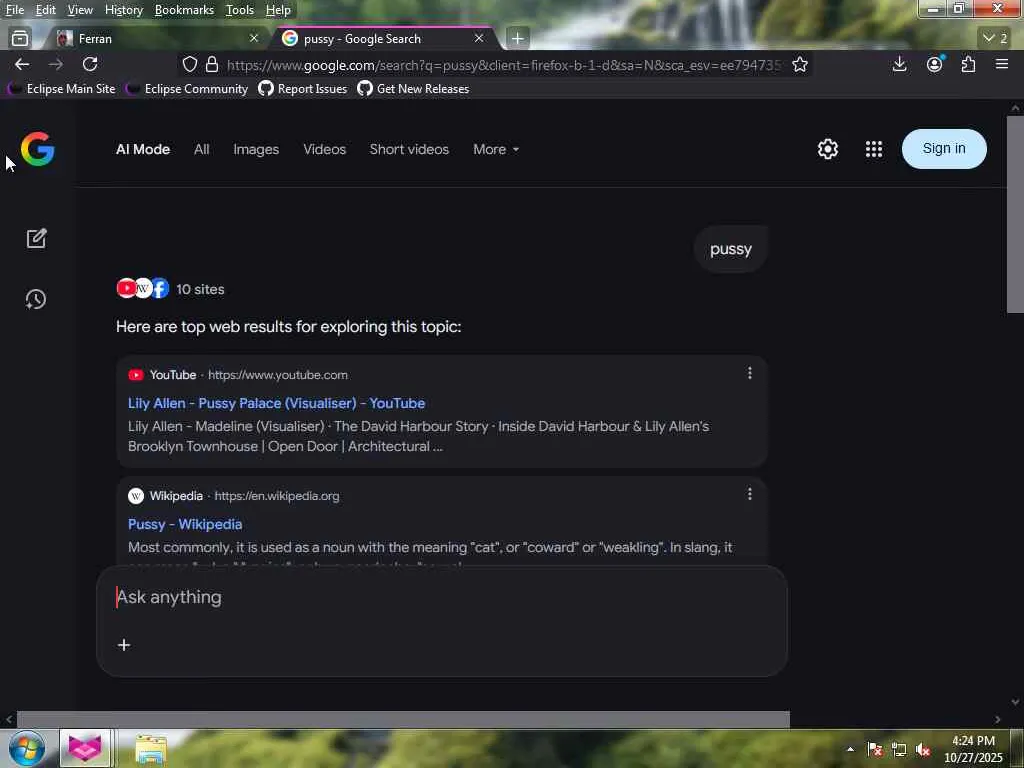Select the Images tab
This screenshot has width=1024, height=768.
(x=256, y=150)
